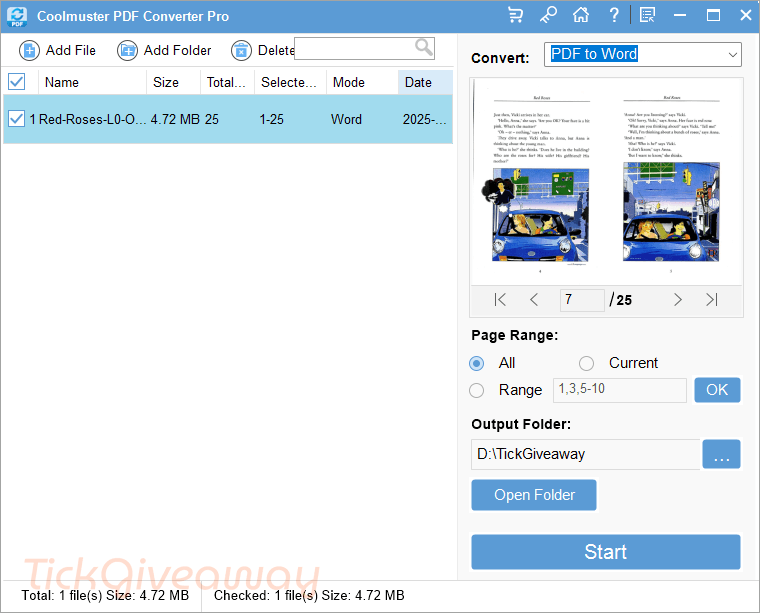Browse output folder with ellipsis button
Viewport: 760px width, 613px height.
(721, 454)
